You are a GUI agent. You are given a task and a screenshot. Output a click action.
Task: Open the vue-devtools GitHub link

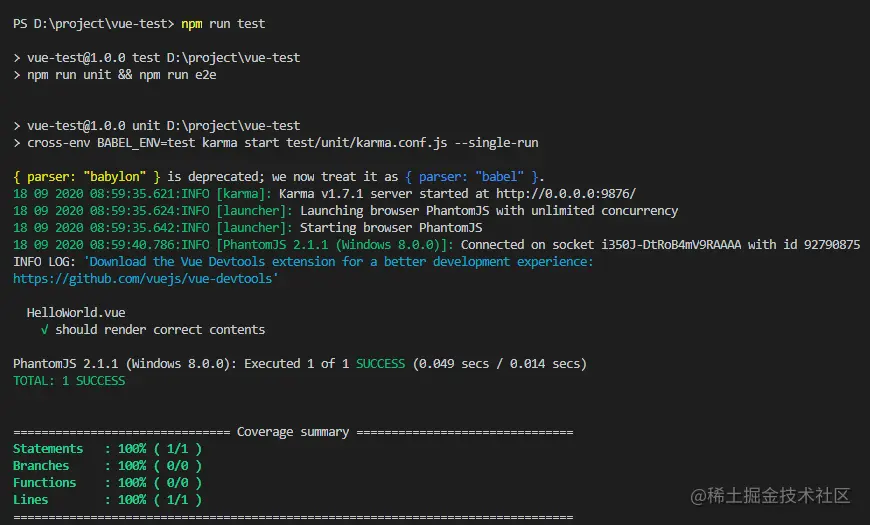point(145,279)
